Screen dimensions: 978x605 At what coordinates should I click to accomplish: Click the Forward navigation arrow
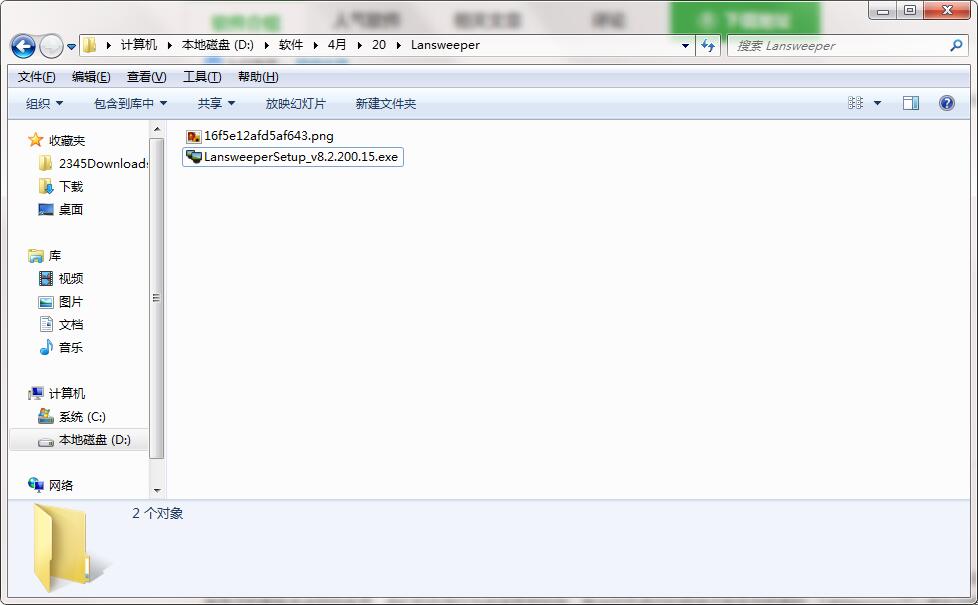pos(51,46)
